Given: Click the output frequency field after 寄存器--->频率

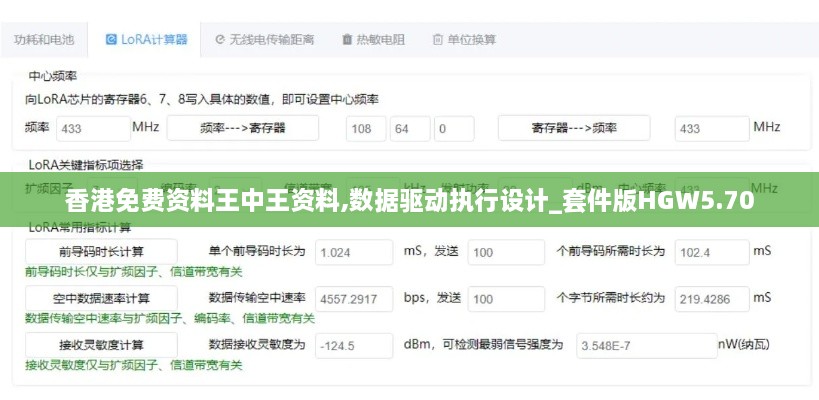Looking at the screenshot, I should point(712,128).
